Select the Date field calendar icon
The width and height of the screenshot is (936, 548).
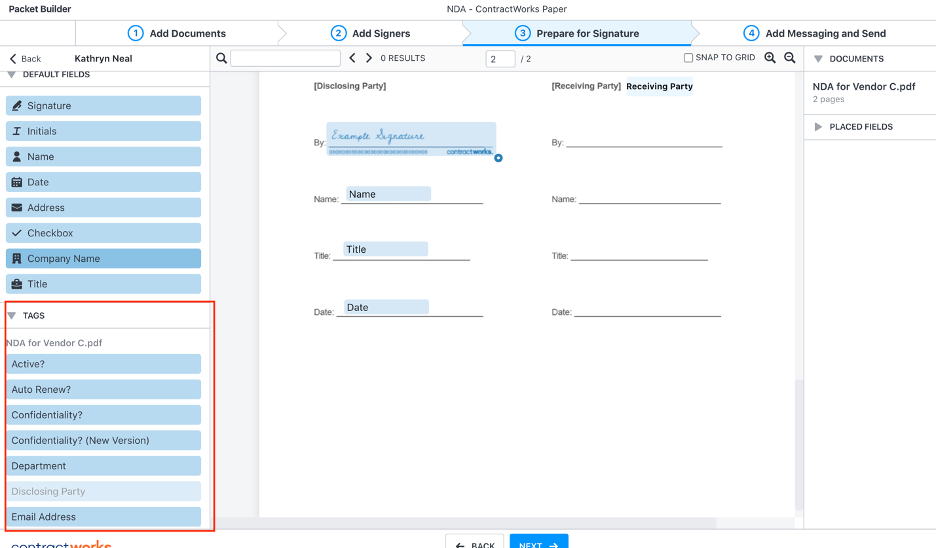coord(17,182)
